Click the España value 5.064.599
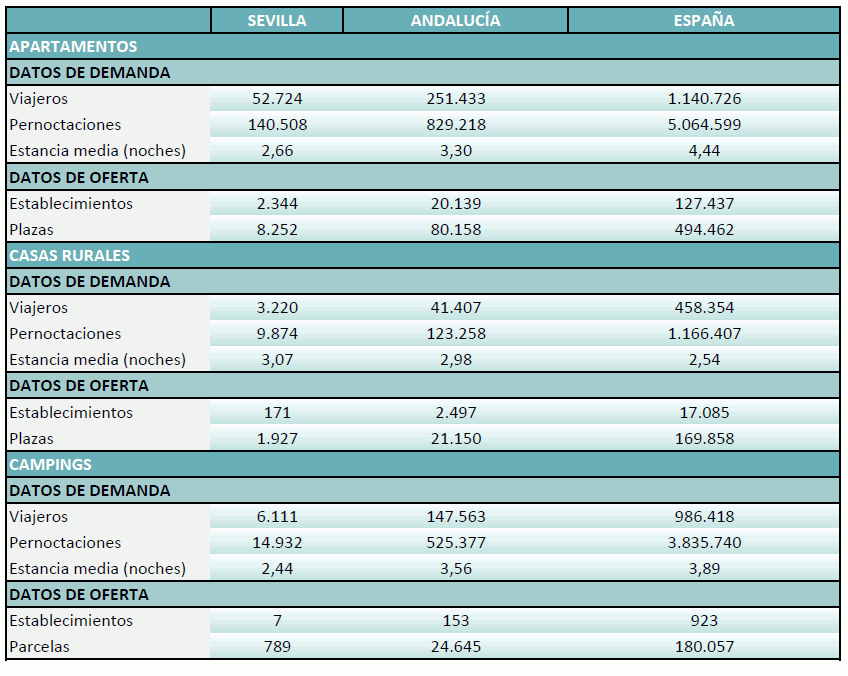The height and width of the screenshot is (676, 848). tap(704, 125)
